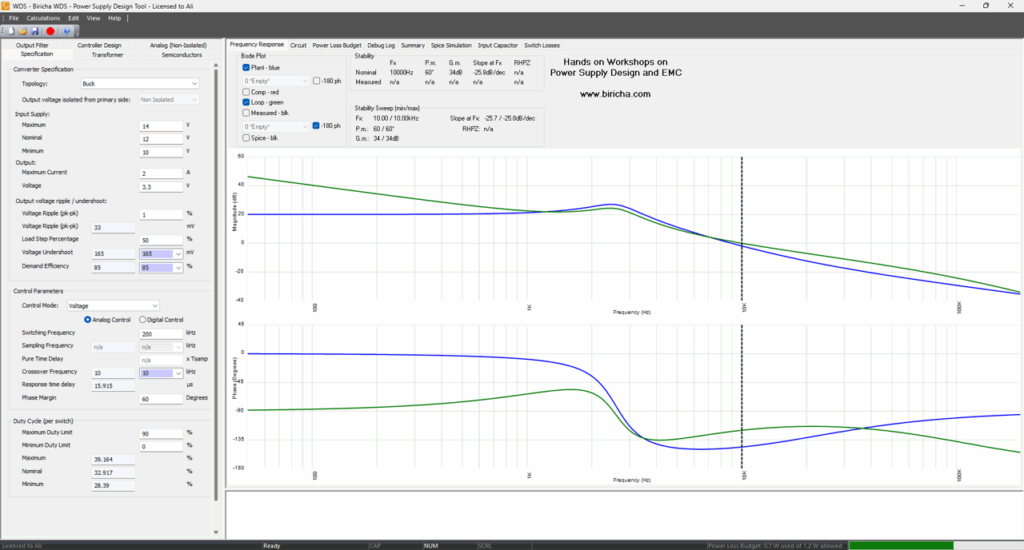Enable the Spice - blk plot checkbox

[247, 137]
